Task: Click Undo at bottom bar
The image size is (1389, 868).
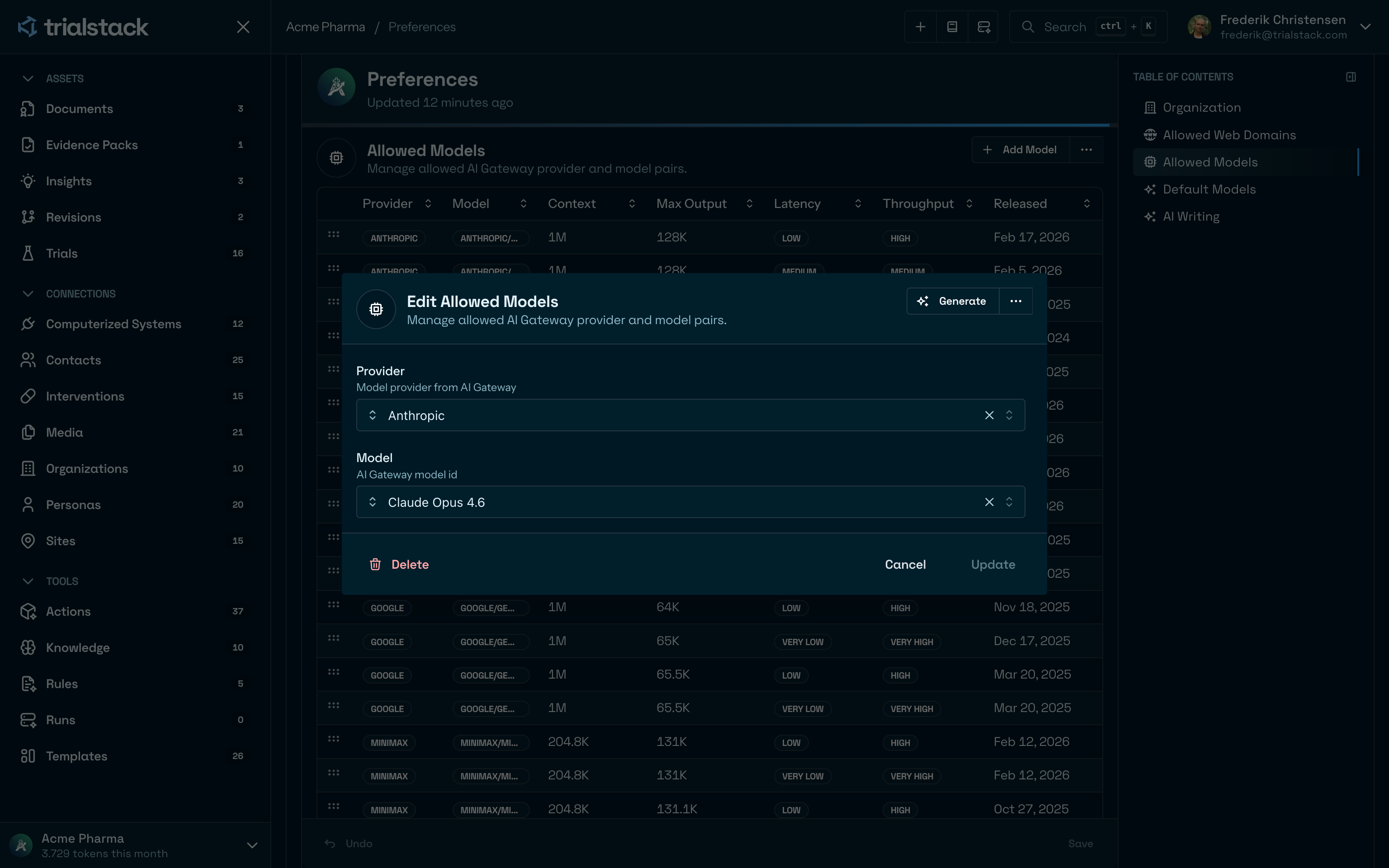Action: (349, 844)
